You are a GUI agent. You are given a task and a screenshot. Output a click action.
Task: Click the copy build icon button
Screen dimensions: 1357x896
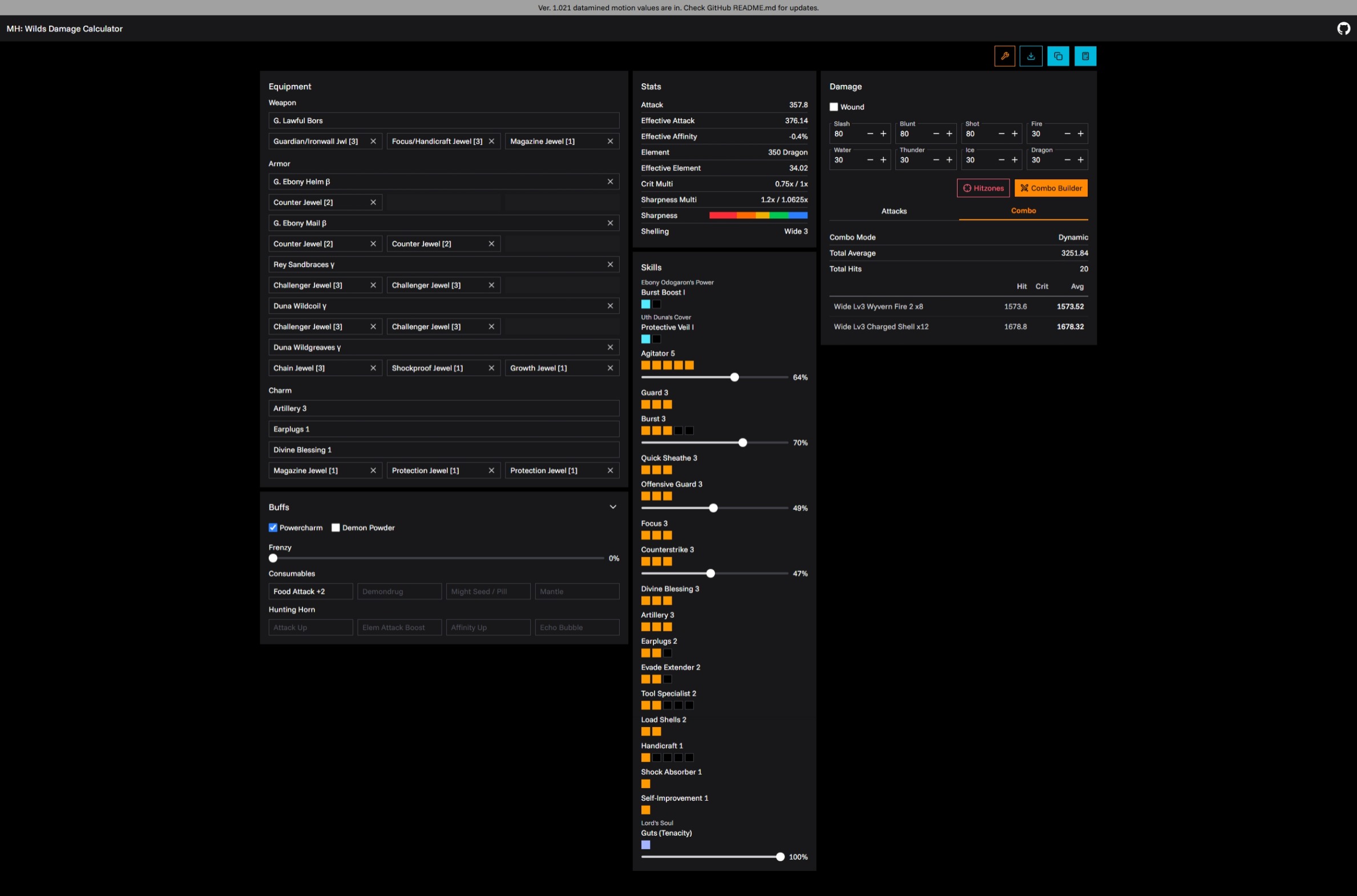point(1057,56)
